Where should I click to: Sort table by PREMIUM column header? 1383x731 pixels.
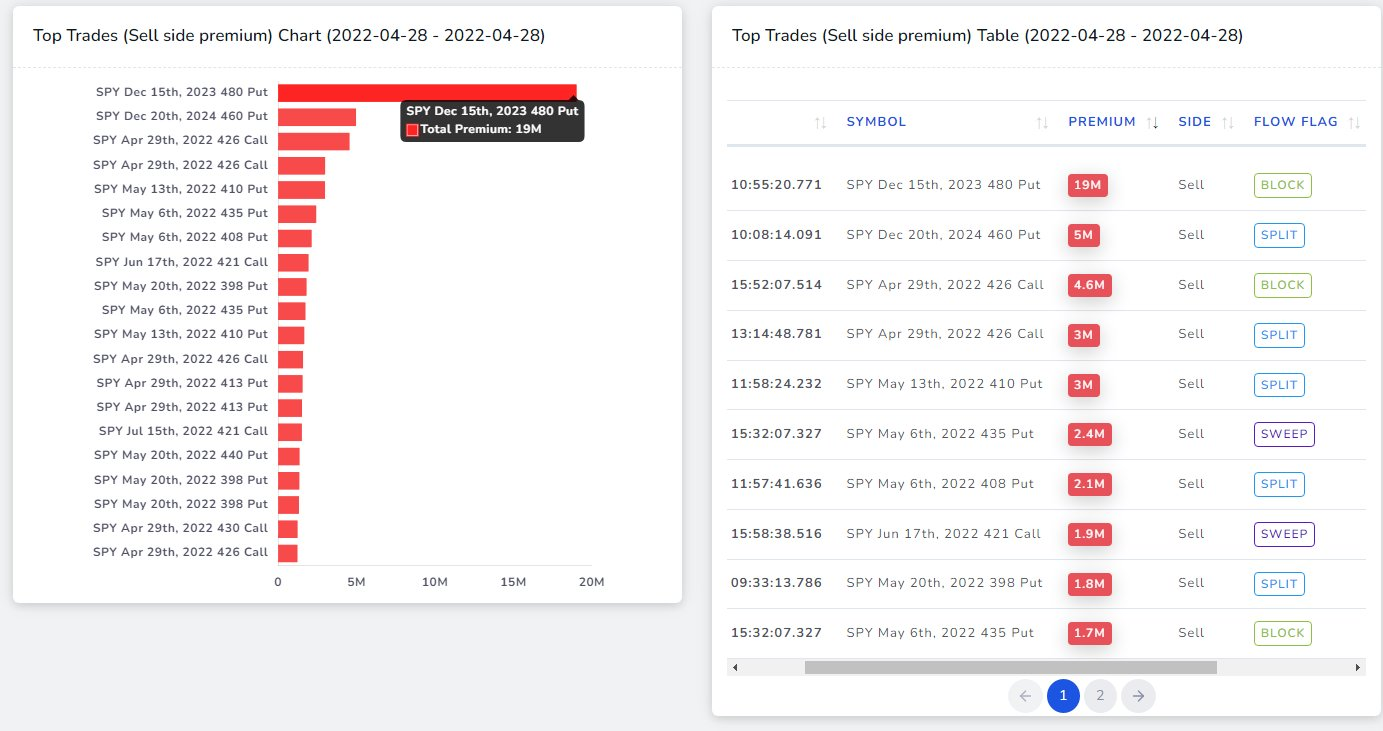coord(1102,122)
